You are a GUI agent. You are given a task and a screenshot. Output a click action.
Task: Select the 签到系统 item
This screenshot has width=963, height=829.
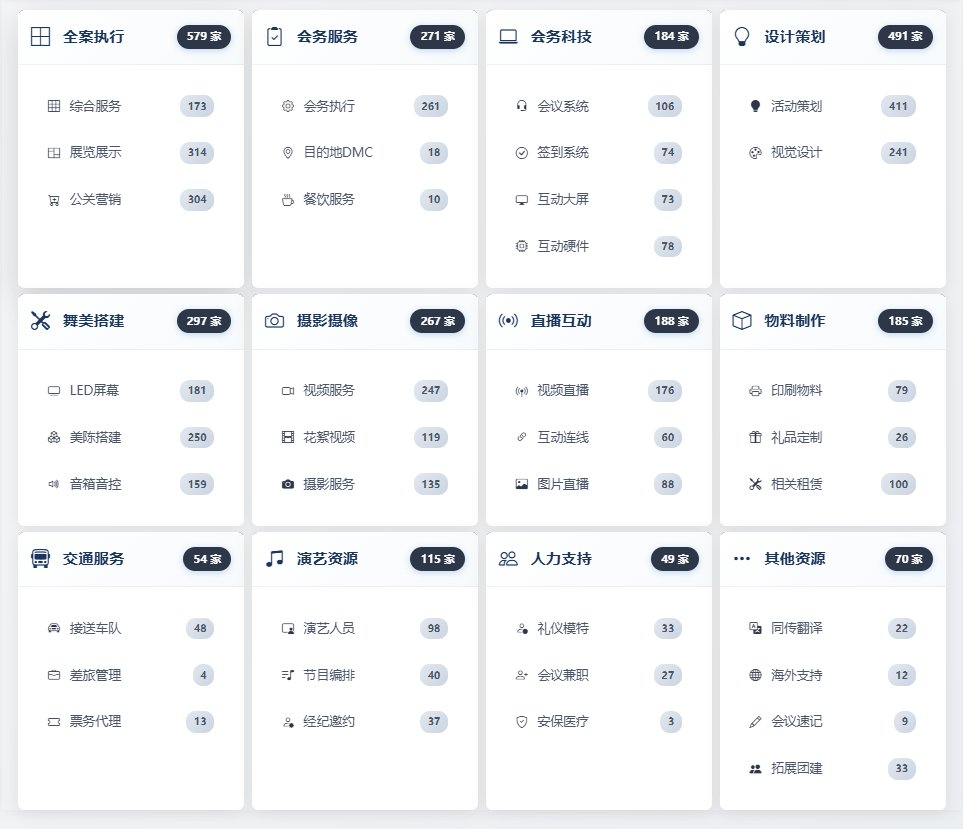tap(563, 153)
